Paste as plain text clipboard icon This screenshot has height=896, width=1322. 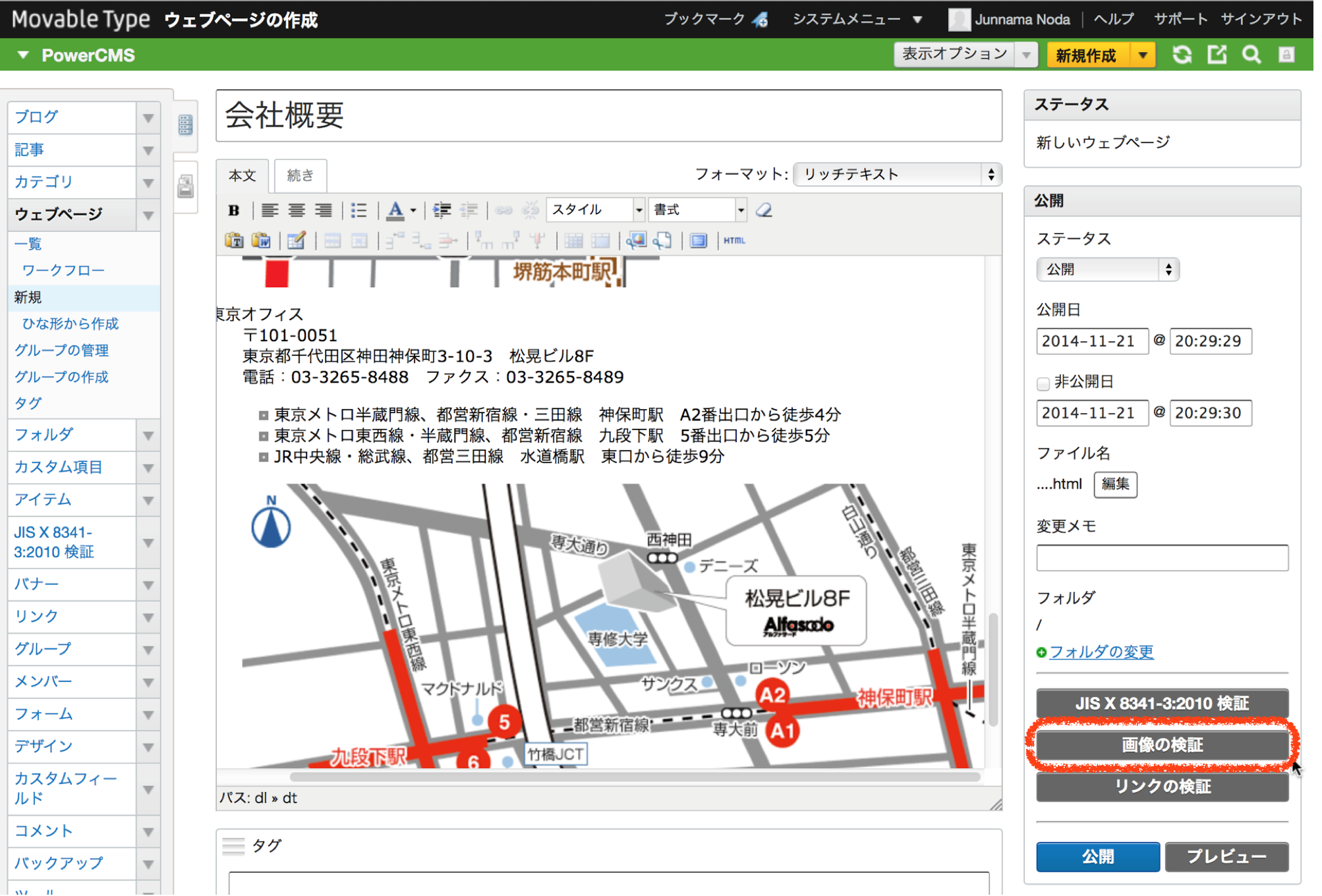tap(235, 241)
